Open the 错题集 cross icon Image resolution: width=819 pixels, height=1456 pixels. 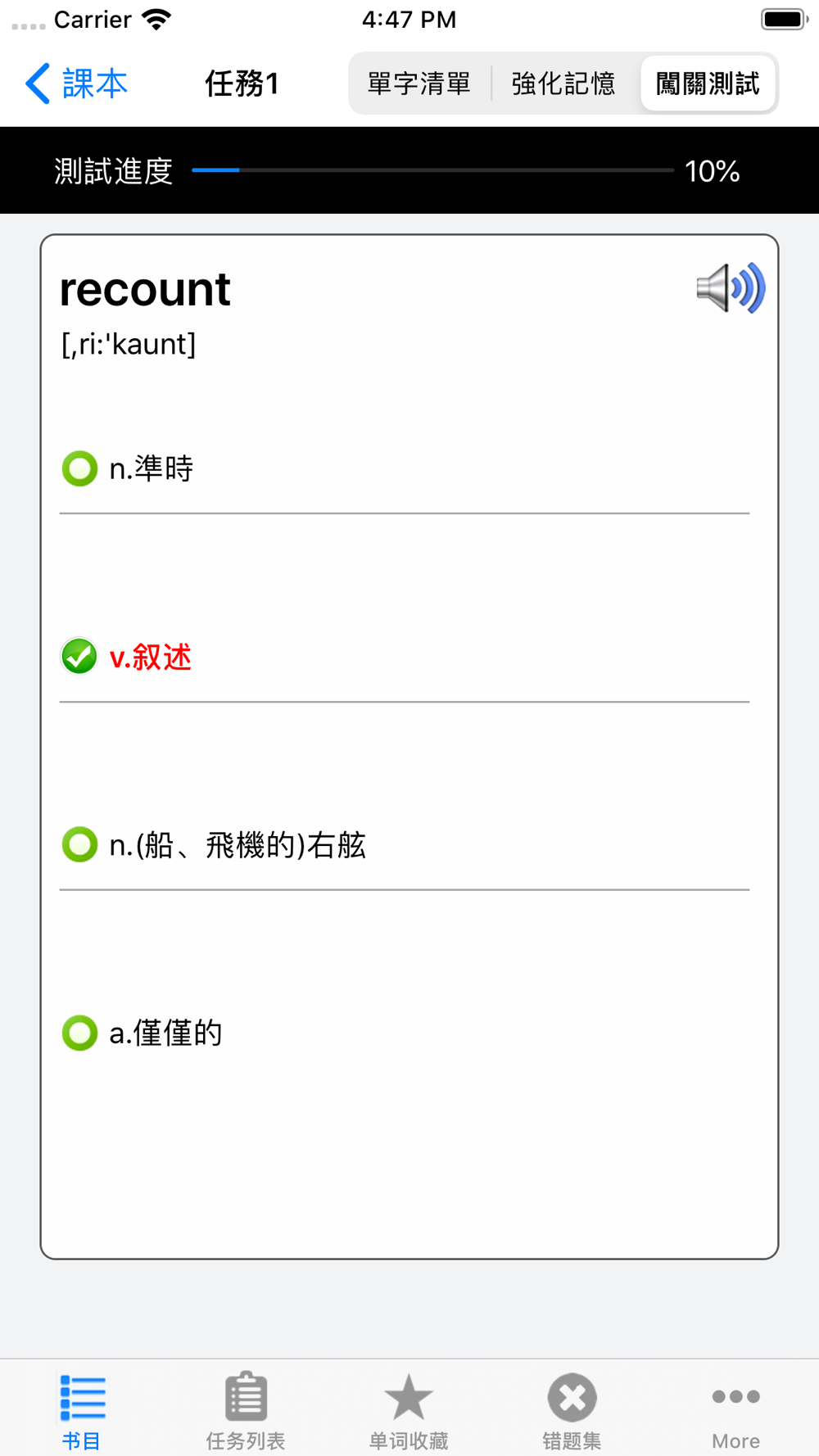(572, 1397)
